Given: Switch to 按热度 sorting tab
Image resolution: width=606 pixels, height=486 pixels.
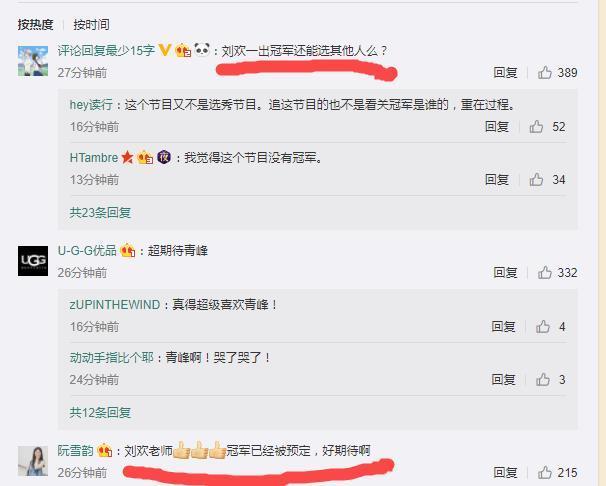Looking at the screenshot, I should pos(35,25).
